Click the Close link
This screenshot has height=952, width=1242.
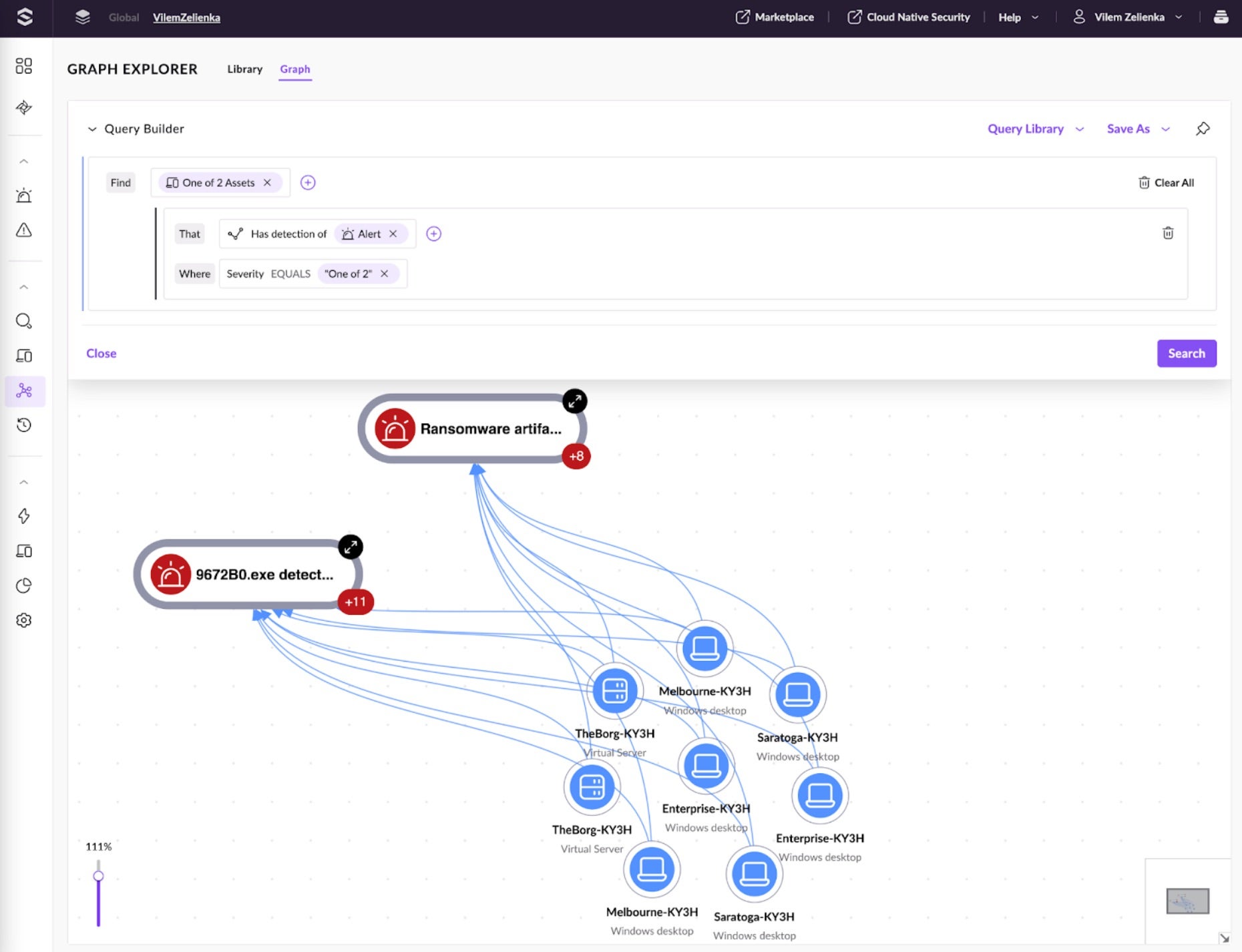click(101, 353)
